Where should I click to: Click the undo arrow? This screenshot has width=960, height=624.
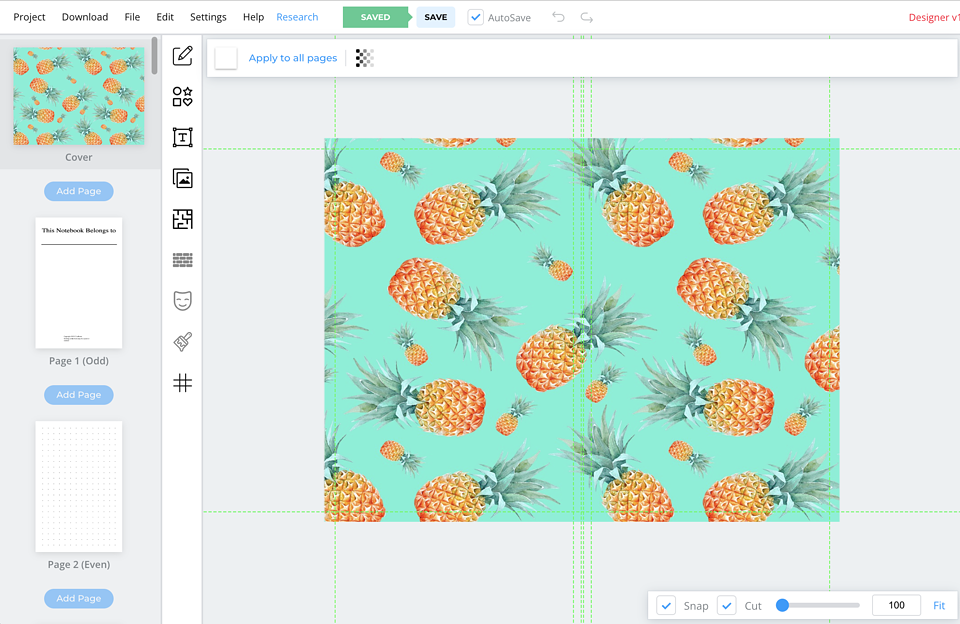[558, 17]
